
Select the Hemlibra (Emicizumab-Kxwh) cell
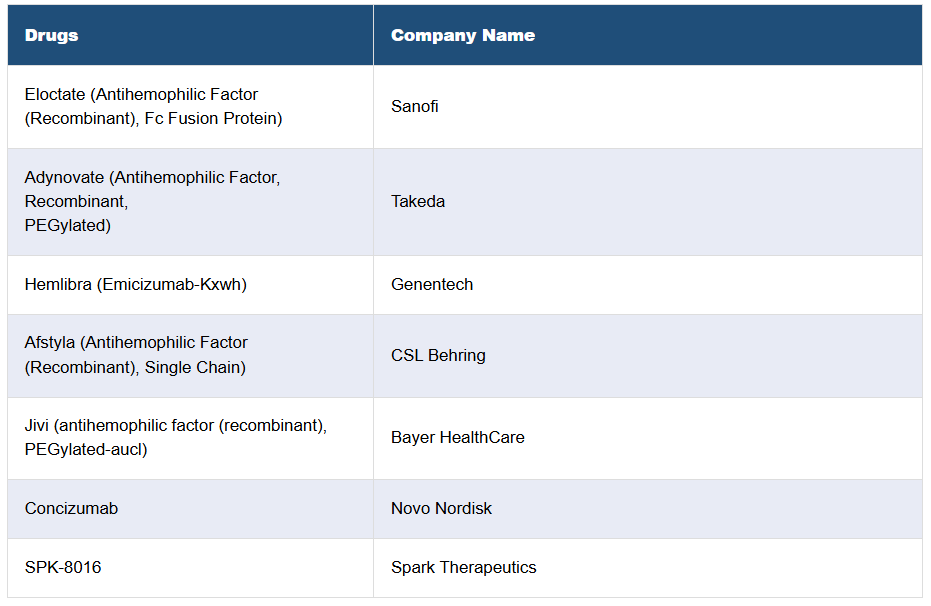(x=136, y=285)
